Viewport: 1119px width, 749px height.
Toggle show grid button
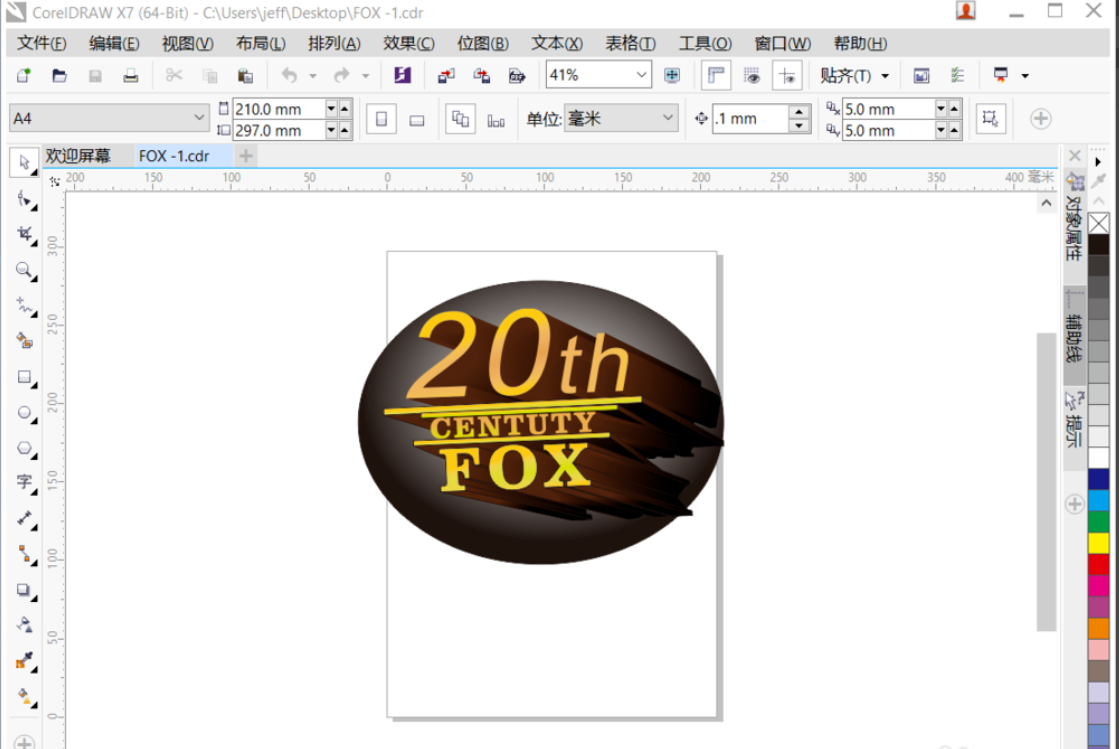coord(752,76)
